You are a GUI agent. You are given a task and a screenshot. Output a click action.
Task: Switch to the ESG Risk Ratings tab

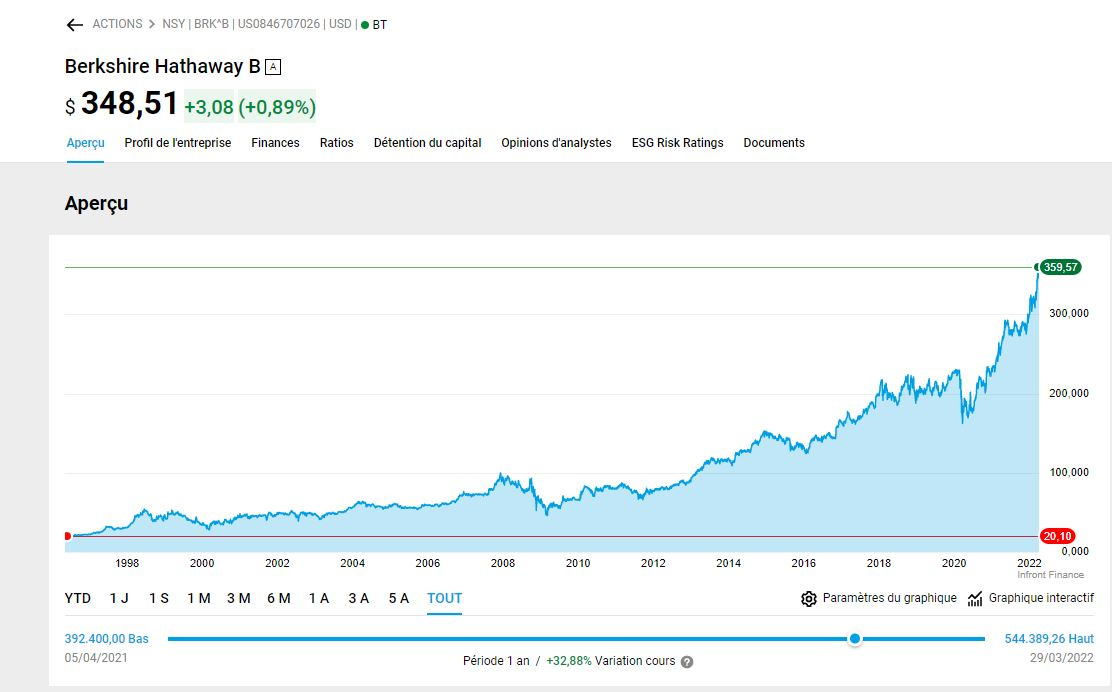677,143
